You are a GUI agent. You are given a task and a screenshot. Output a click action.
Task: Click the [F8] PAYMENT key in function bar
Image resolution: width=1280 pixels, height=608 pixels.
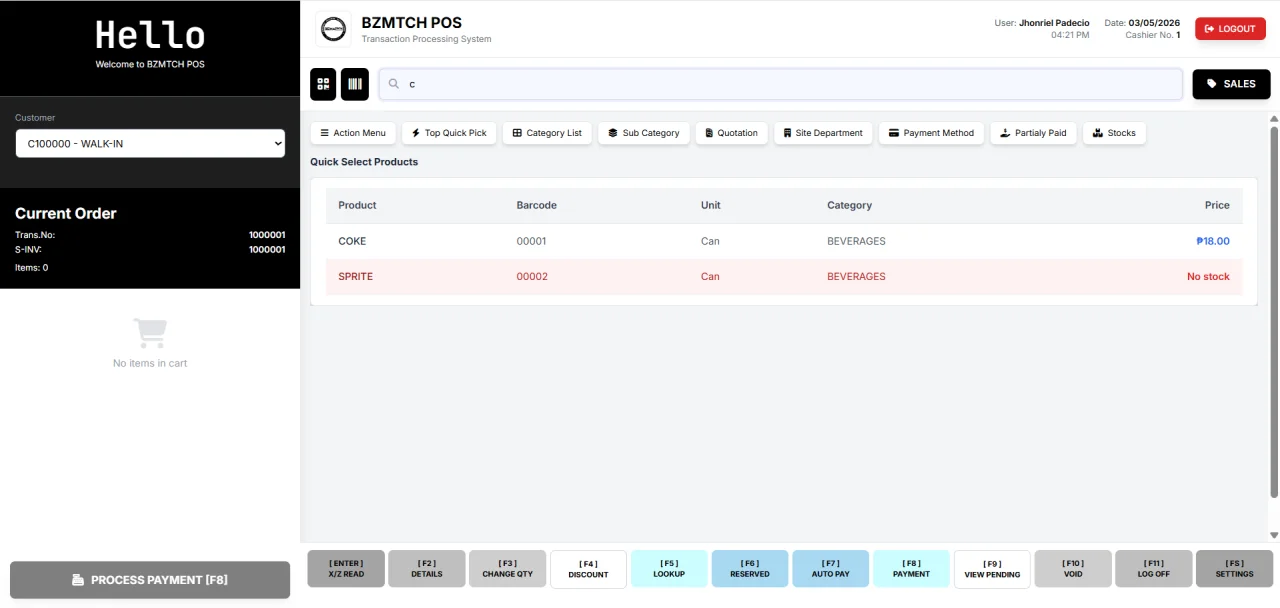point(911,569)
